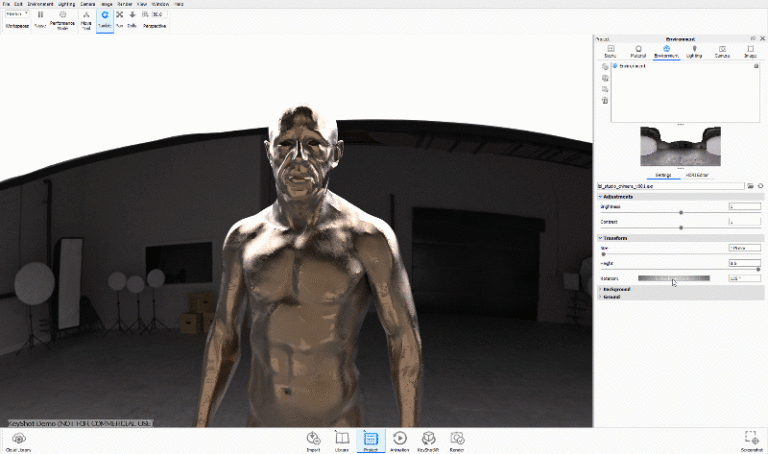Click the HDRI file name field
Screen dimensions: 768x454
pyautogui.click(x=671, y=186)
